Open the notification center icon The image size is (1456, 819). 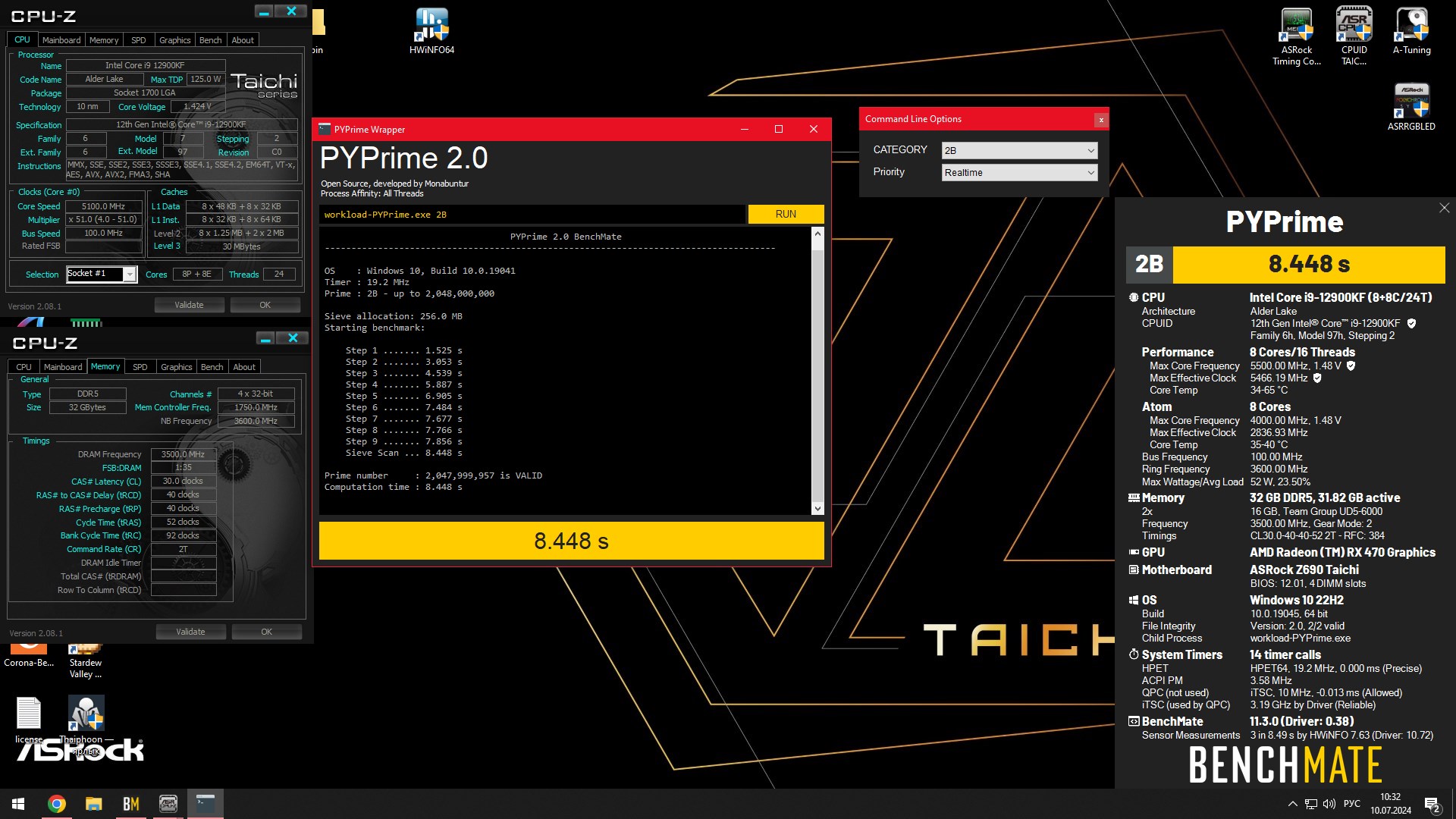[x=1432, y=805]
